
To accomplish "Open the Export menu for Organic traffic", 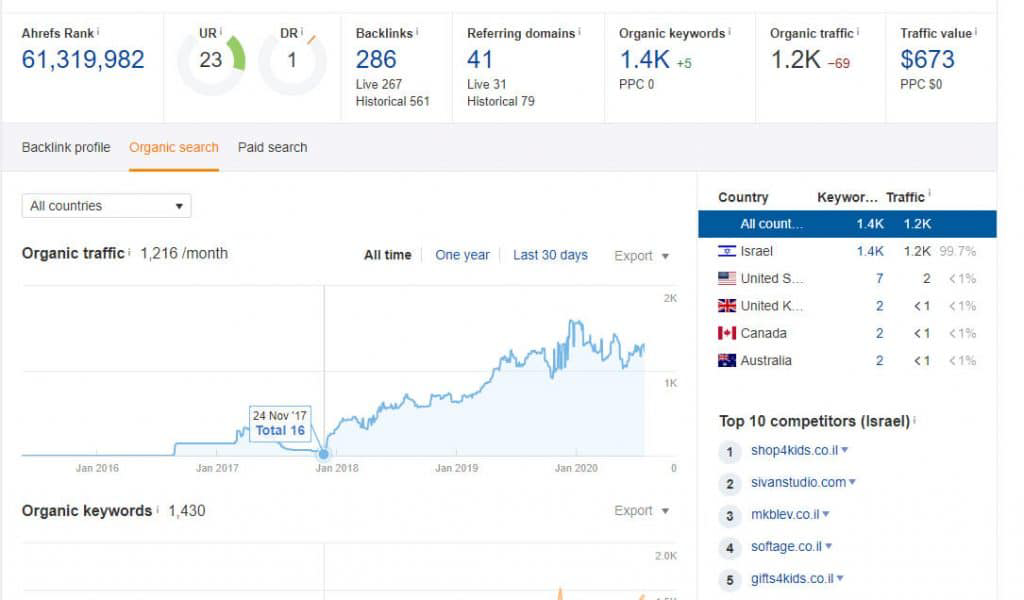I will 641,256.
